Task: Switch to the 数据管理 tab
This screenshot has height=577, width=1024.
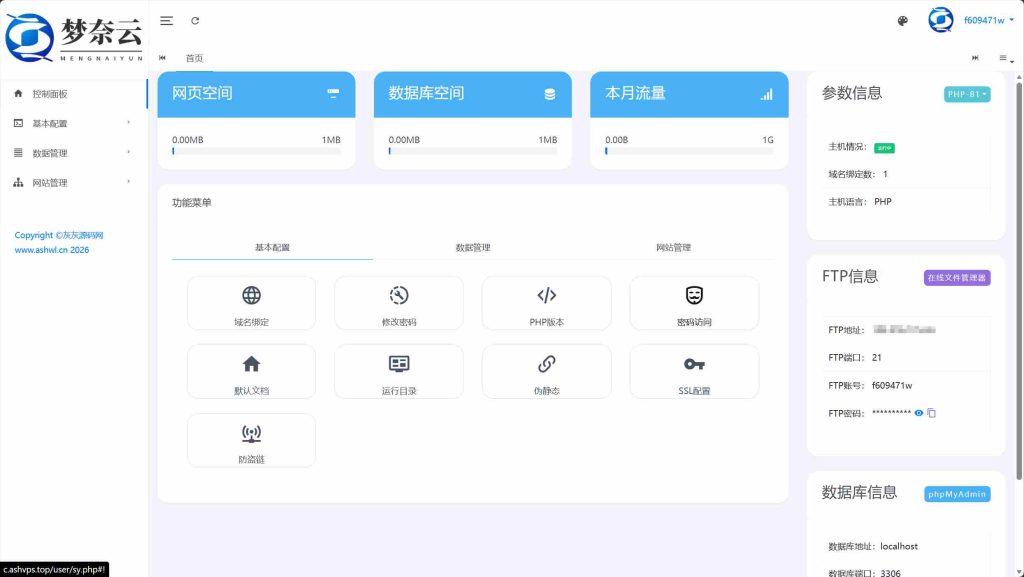Action: coord(473,247)
